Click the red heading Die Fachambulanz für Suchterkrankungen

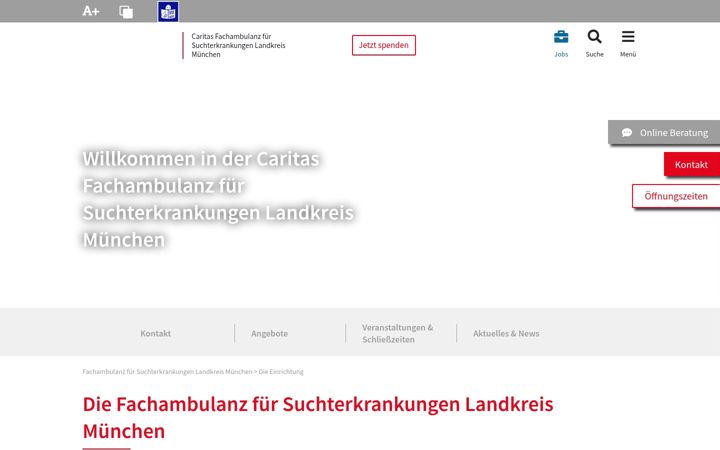(x=318, y=417)
